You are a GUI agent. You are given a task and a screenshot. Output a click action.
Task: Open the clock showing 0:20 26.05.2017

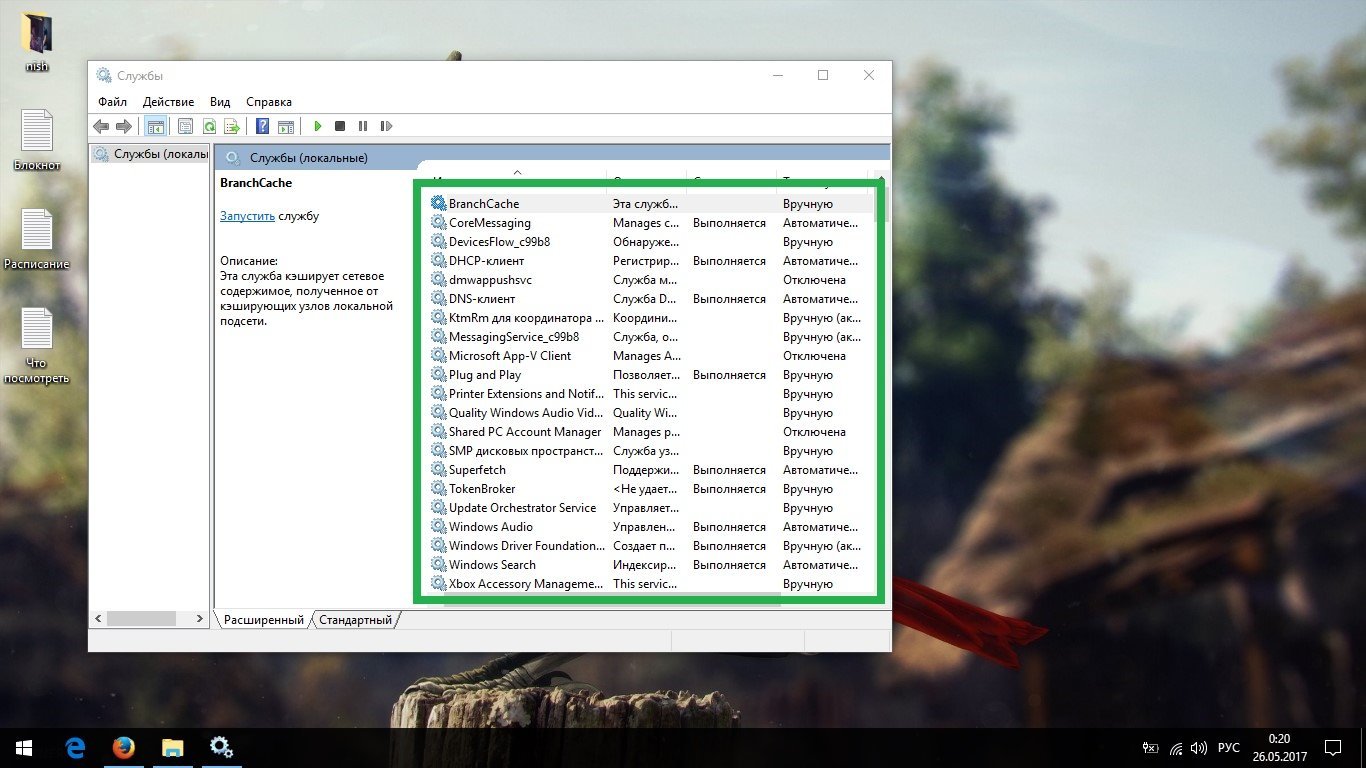coord(1279,747)
